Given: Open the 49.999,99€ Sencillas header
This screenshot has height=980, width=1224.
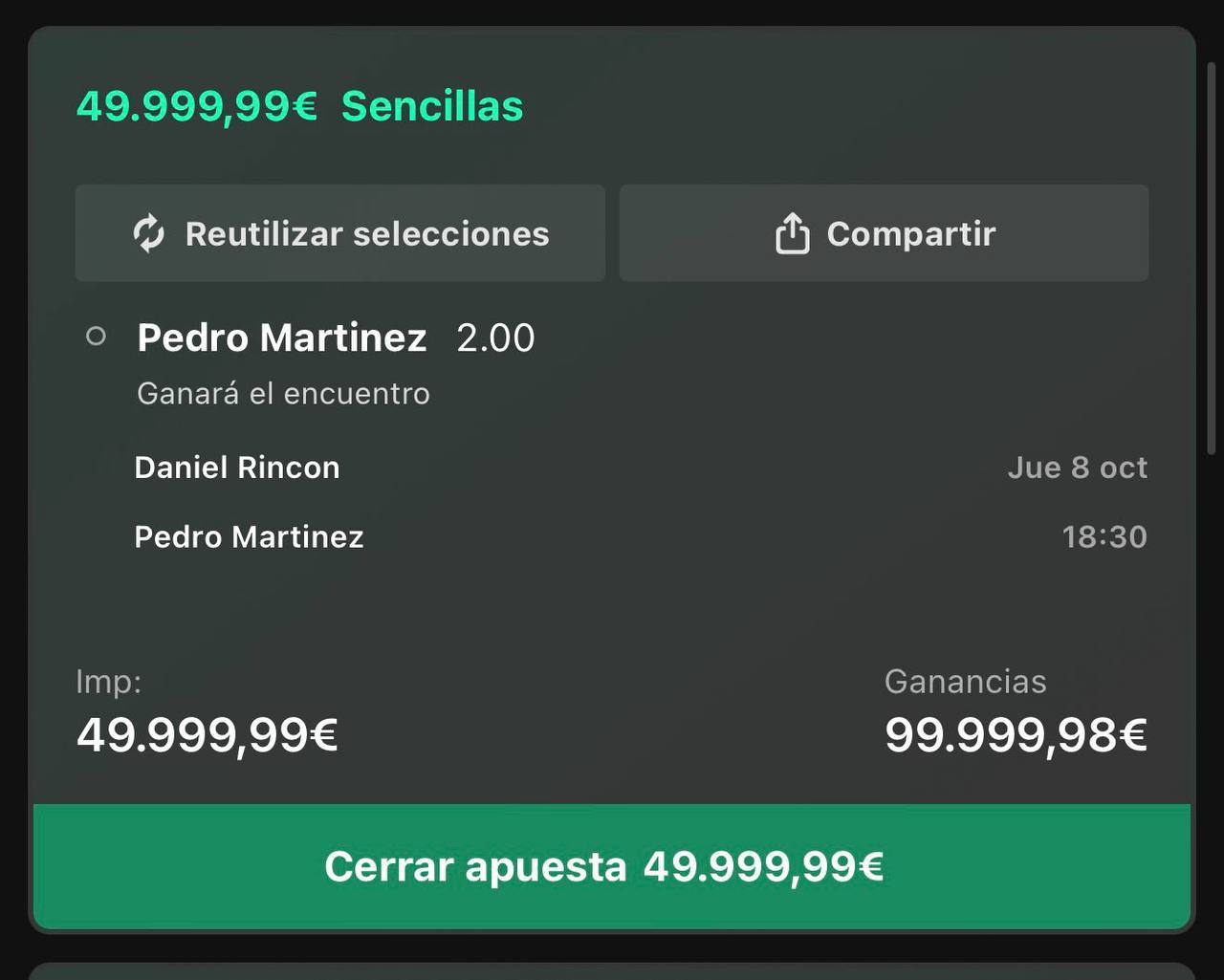Looking at the screenshot, I should pos(300,105).
